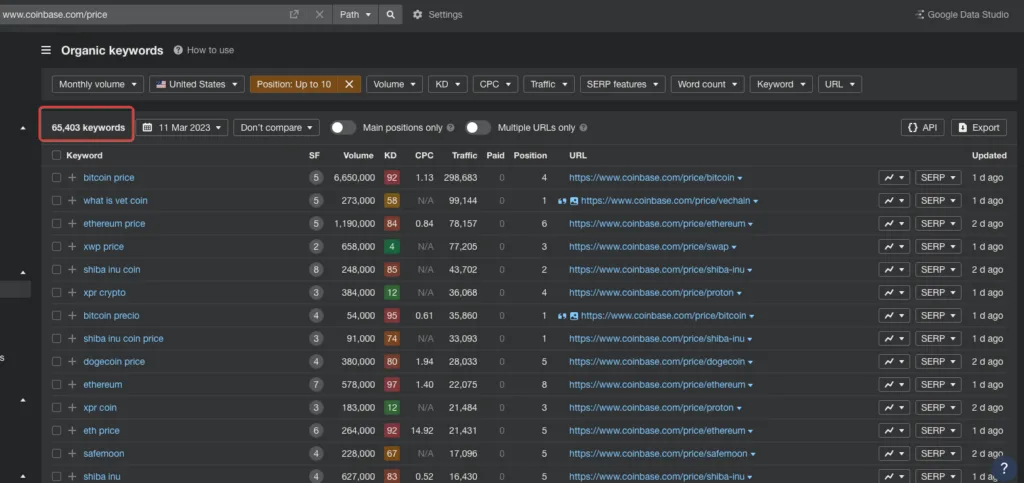
Task: Open the Path mode dropdown
Action: click(355, 14)
